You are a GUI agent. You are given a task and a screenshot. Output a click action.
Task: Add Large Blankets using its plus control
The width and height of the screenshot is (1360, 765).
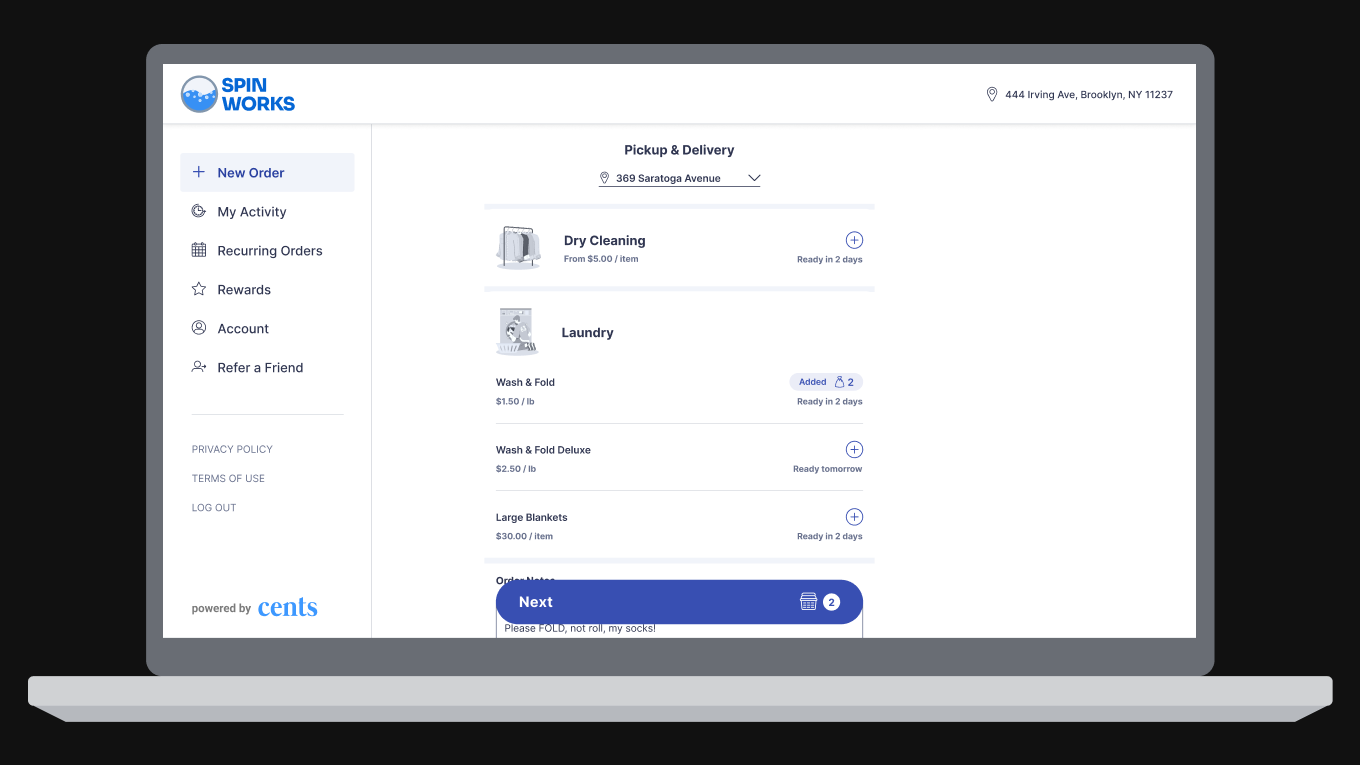[x=854, y=516]
